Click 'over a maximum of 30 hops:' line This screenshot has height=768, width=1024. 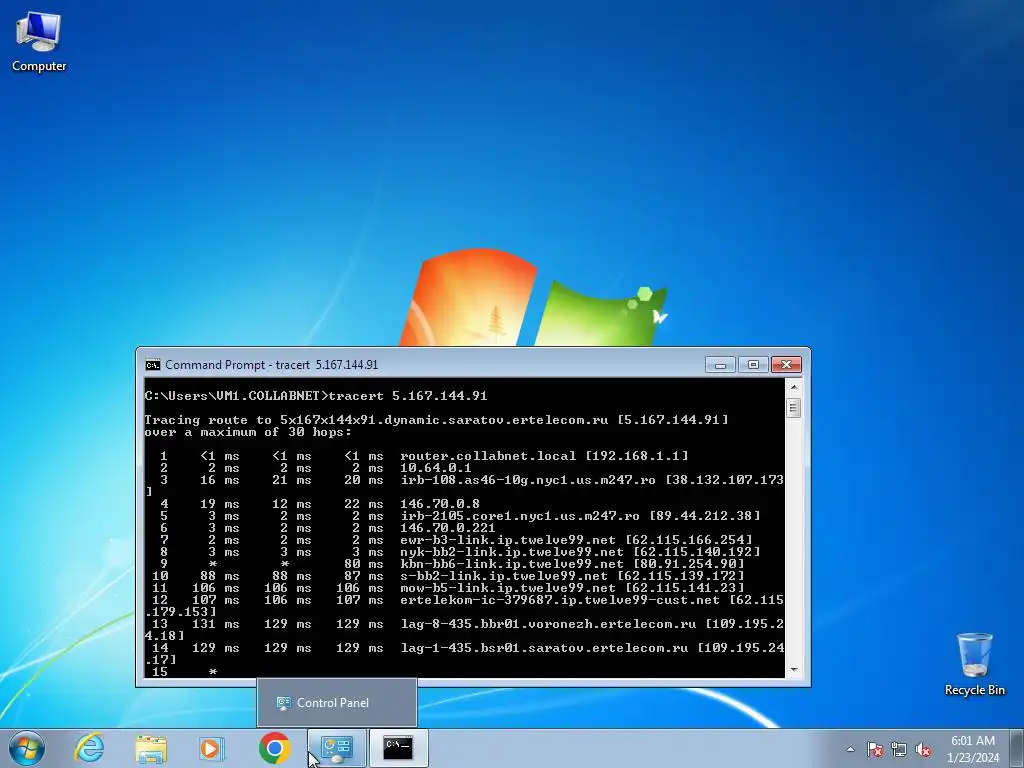pyautogui.click(x=248, y=432)
